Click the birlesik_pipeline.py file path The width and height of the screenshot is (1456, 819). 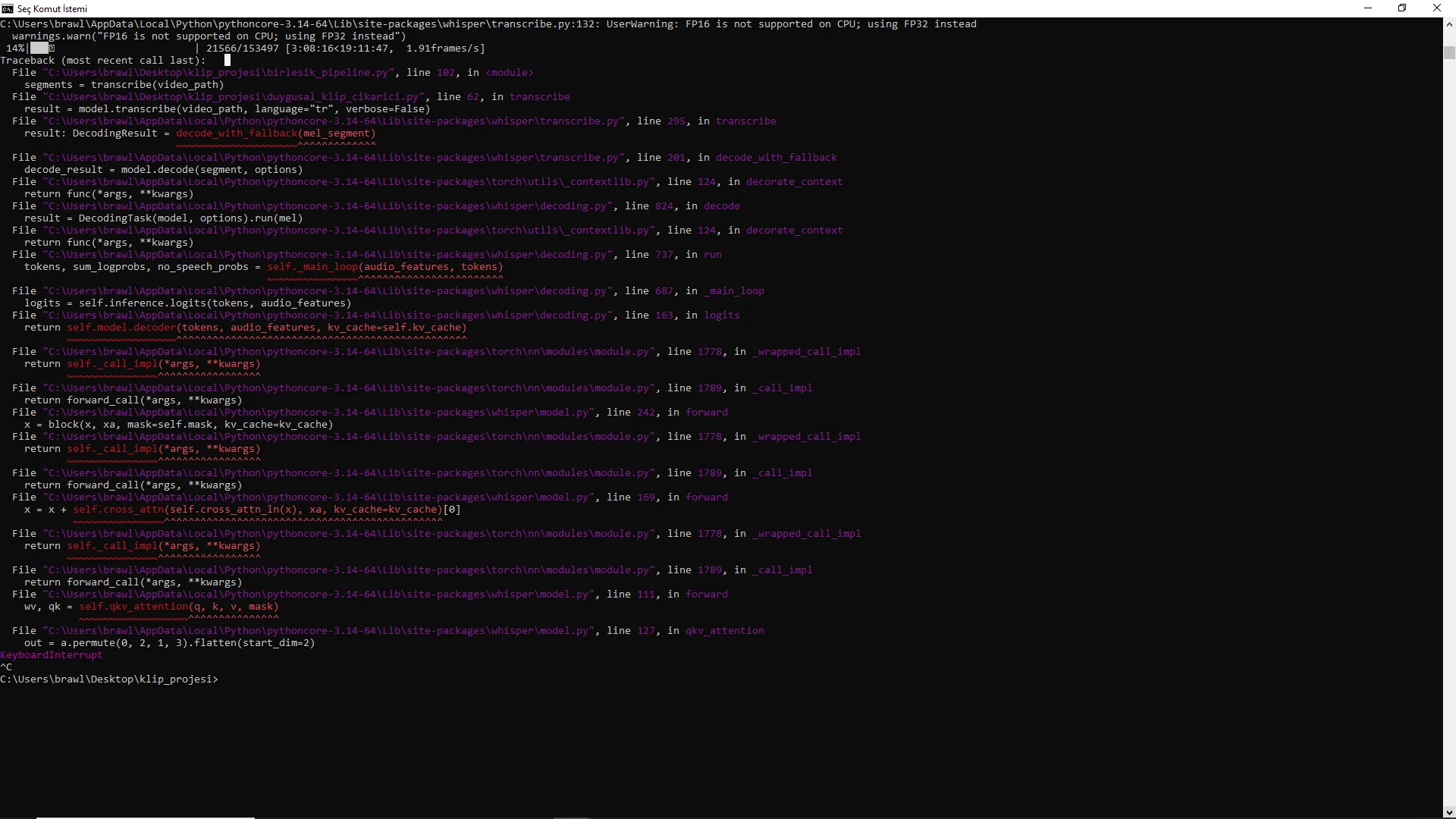pyautogui.click(x=218, y=72)
